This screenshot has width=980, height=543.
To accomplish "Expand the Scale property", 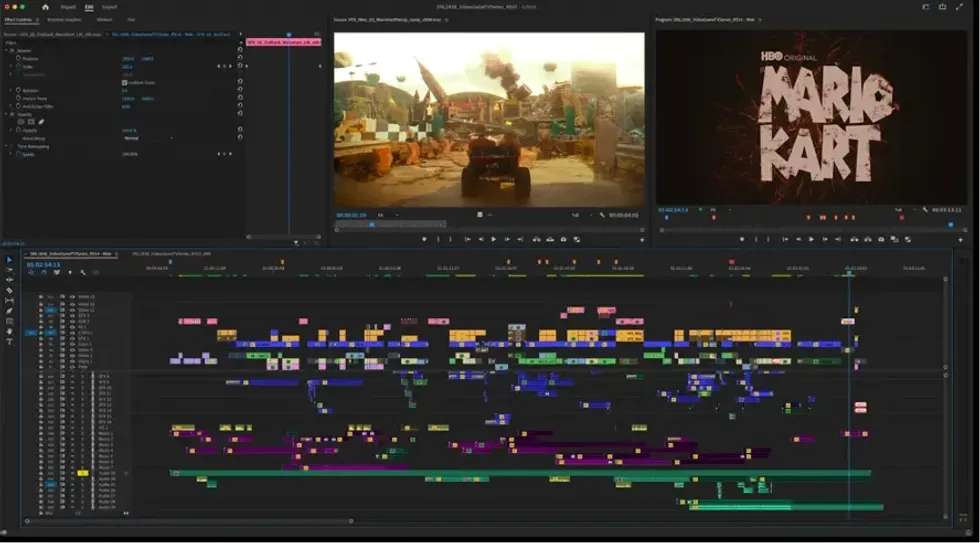I will (11, 66).
